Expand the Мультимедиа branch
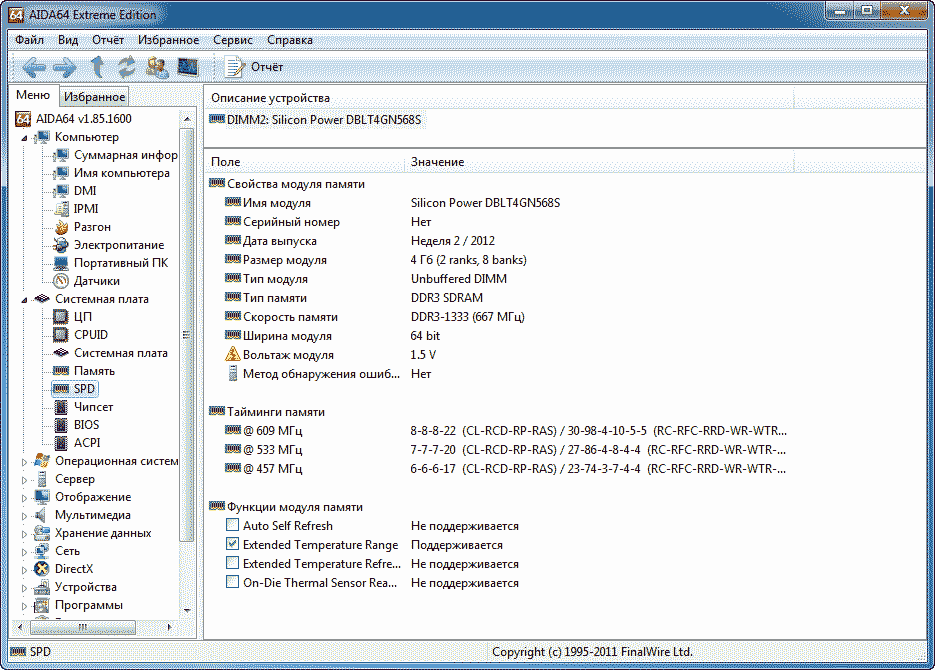The height and width of the screenshot is (670, 935). point(24,516)
